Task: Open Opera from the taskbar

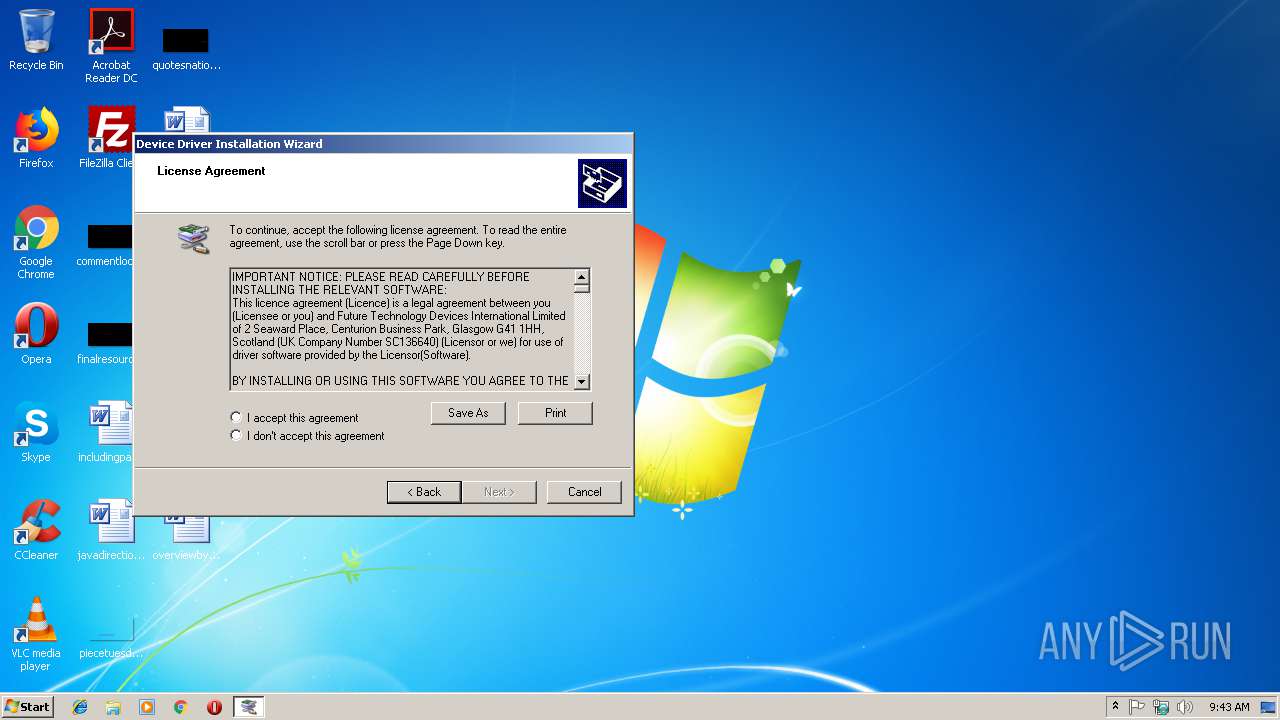Action: click(214, 707)
